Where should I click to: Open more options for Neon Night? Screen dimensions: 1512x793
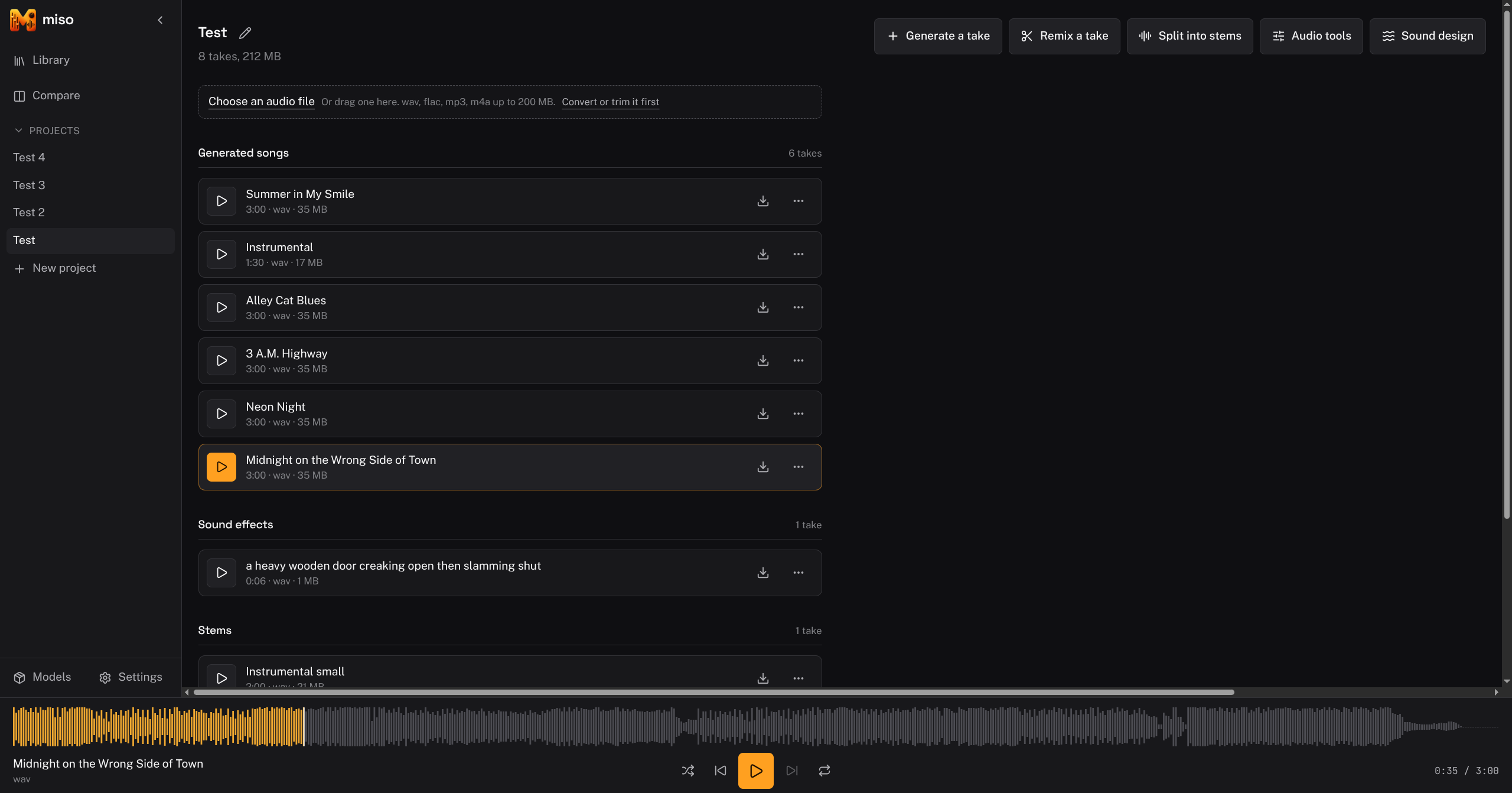pos(799,414)
